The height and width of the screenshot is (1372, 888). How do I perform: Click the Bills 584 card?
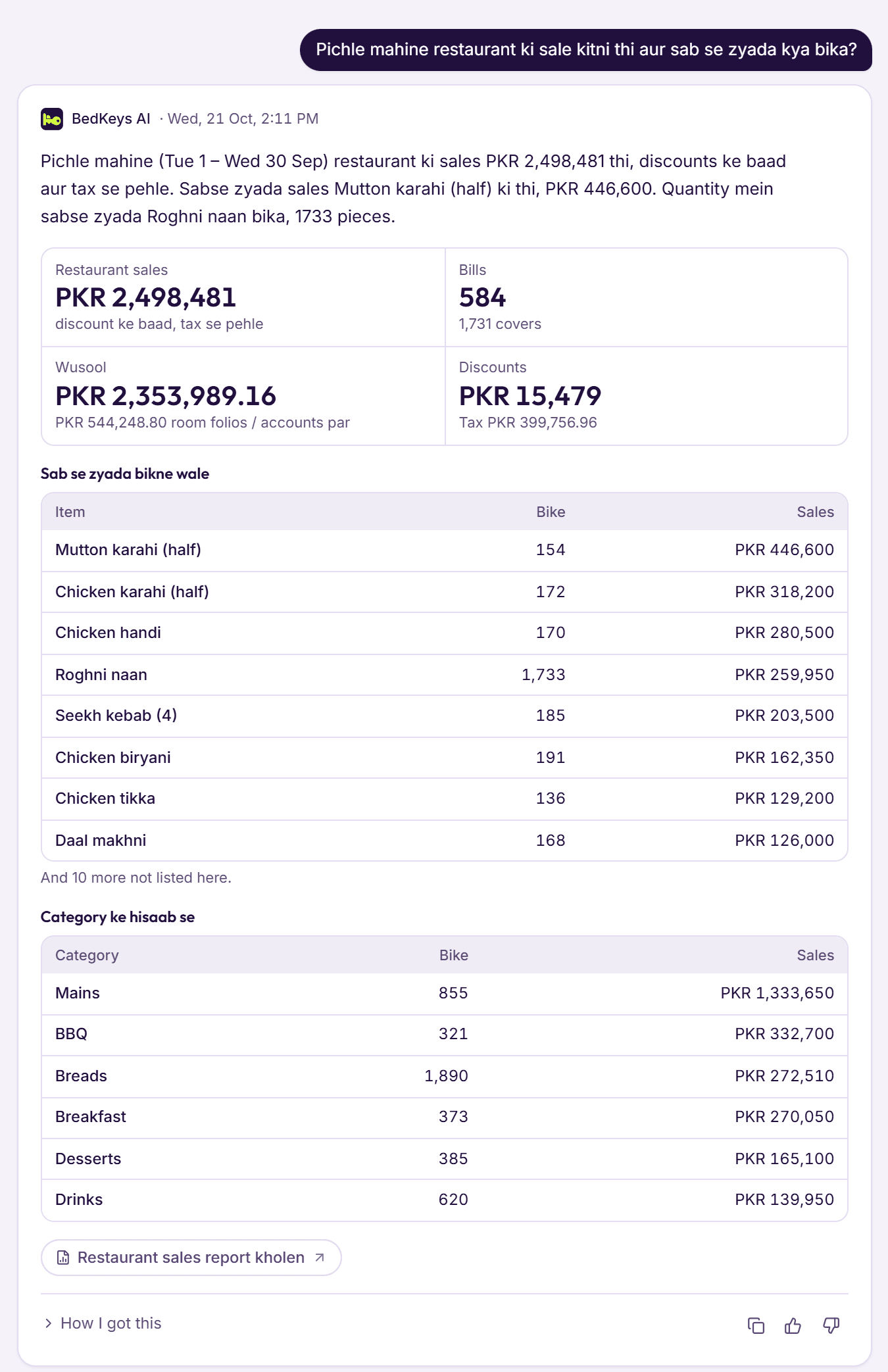point(647,297)
